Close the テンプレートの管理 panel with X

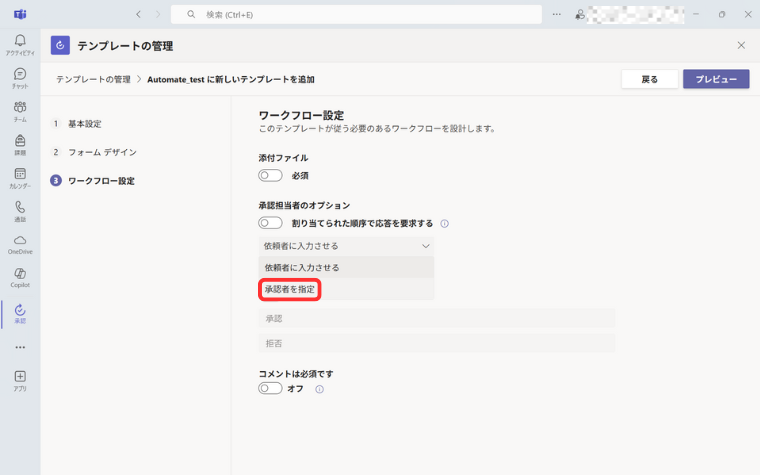pos(741,46)
